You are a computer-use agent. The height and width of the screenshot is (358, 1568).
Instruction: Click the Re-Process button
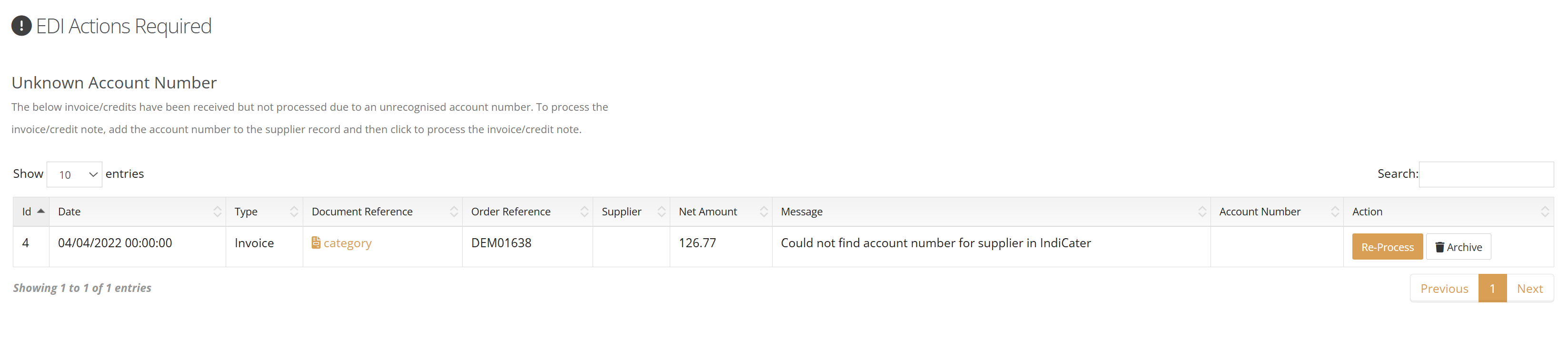1387,247
